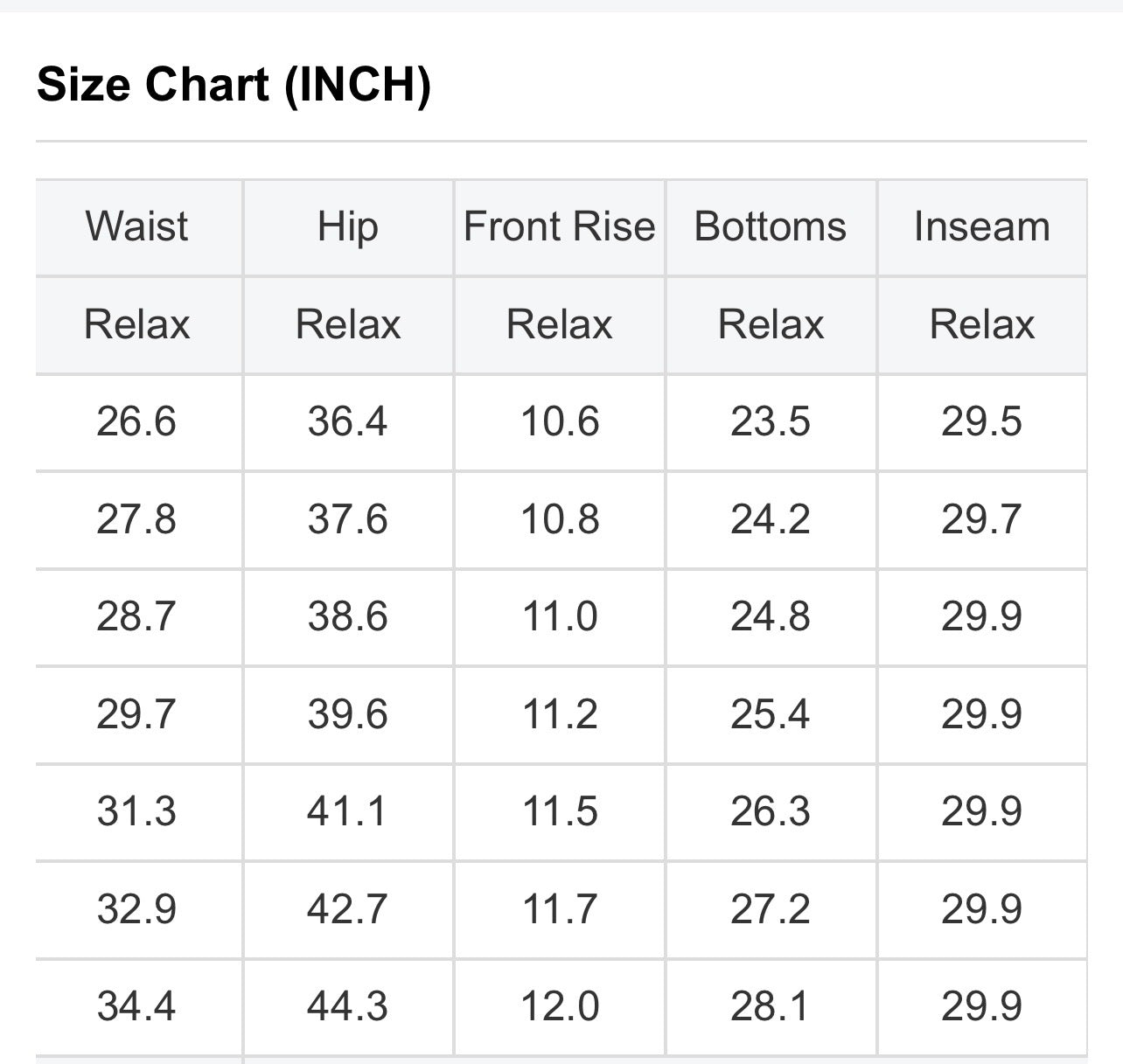This screenshot has width=1123, height=1064.
Task: Select waist value 34.4 cell
Action: pyautogui.click(x=136, y=1006)
